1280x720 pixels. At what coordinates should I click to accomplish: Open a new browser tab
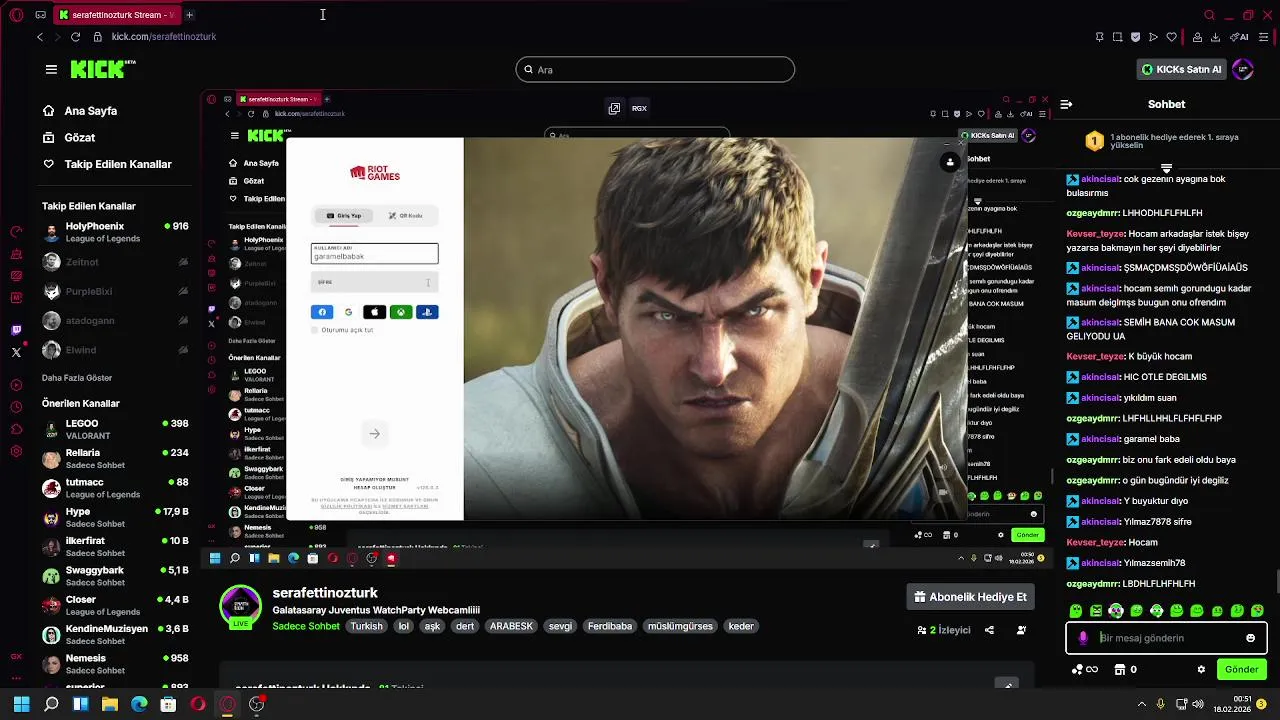tap(189, 15)
